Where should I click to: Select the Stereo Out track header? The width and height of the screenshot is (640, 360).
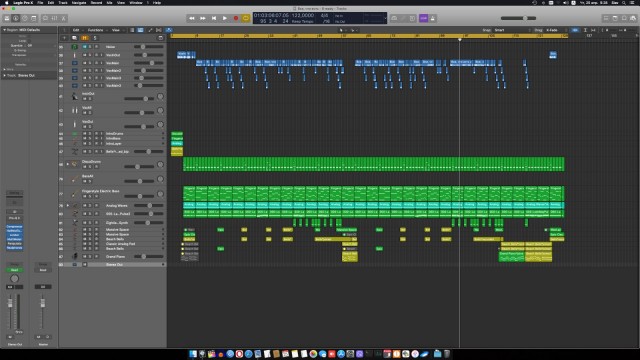(x=112, y=264)
